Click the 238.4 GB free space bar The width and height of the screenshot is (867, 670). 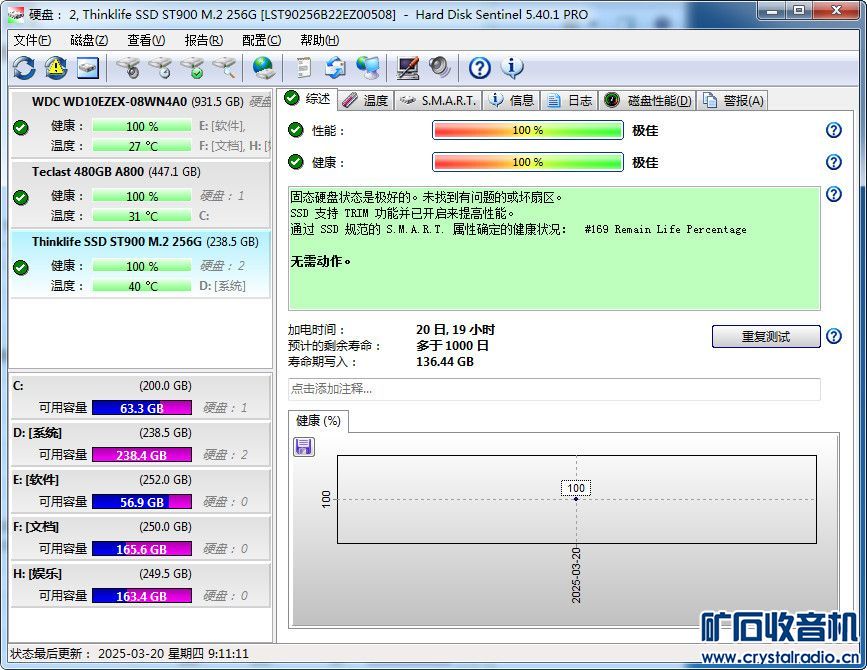[142, 455]
